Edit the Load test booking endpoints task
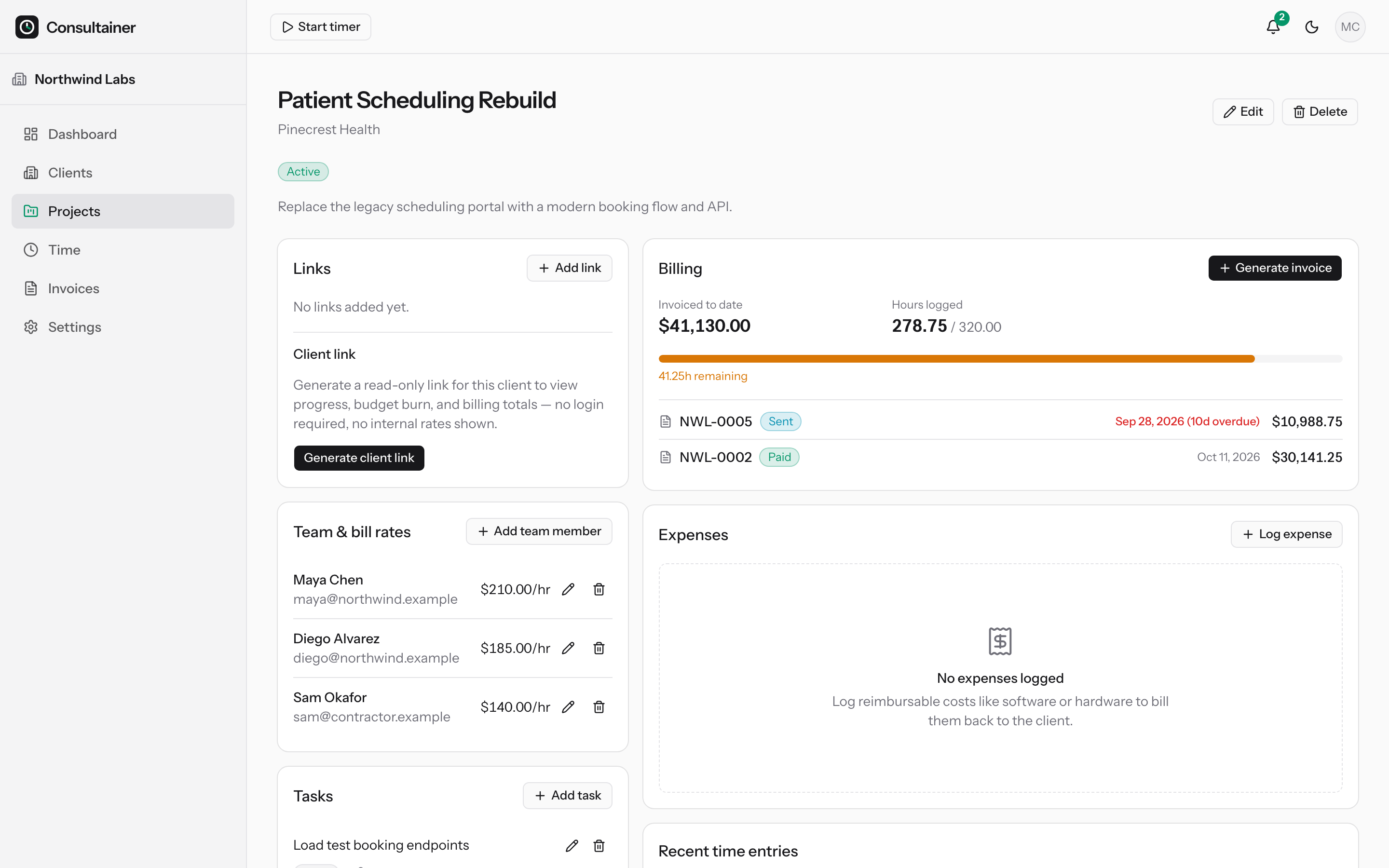 pos(572,846)
